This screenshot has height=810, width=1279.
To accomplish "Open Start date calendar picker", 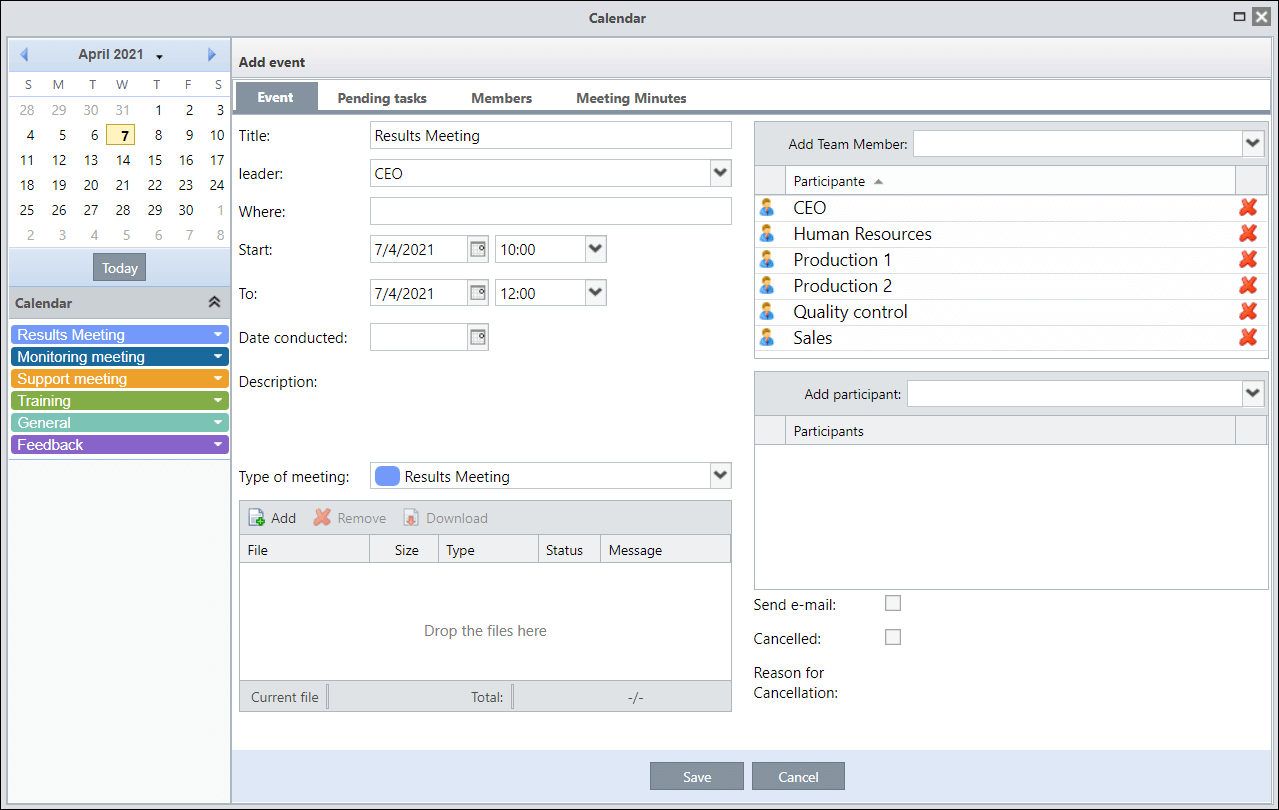I will tap(478, 249).
